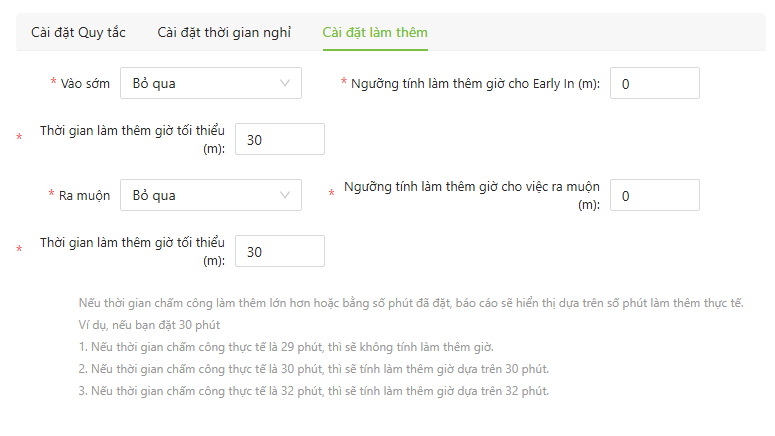
Task: Click the minimum overtime field below Ra muộn
Action: click(279, 251)
